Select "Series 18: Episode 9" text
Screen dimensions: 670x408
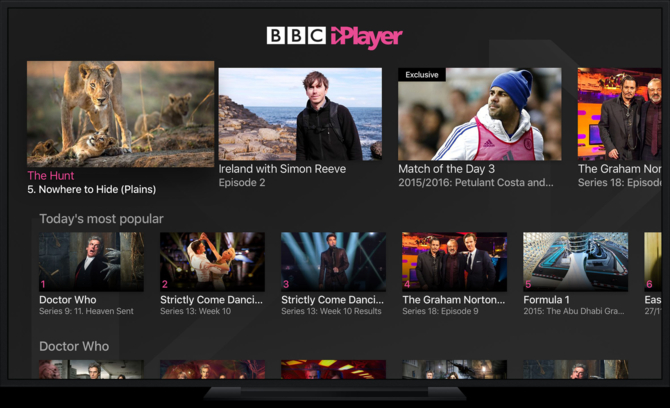(440, 311)
